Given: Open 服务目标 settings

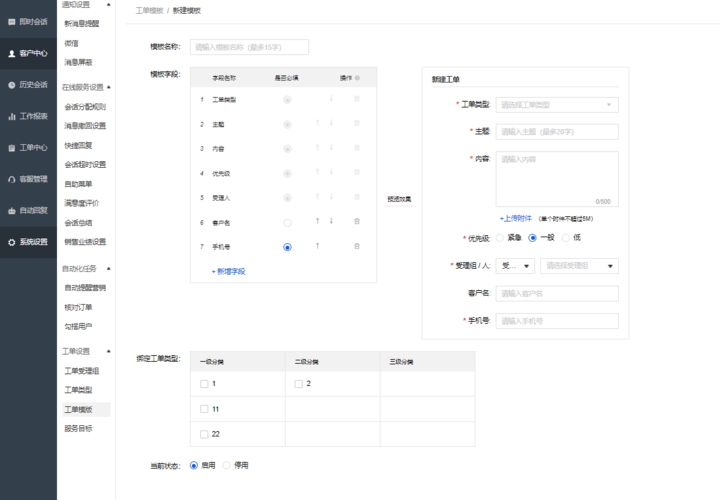Looking at the screenshot, I should coord(78,428).
